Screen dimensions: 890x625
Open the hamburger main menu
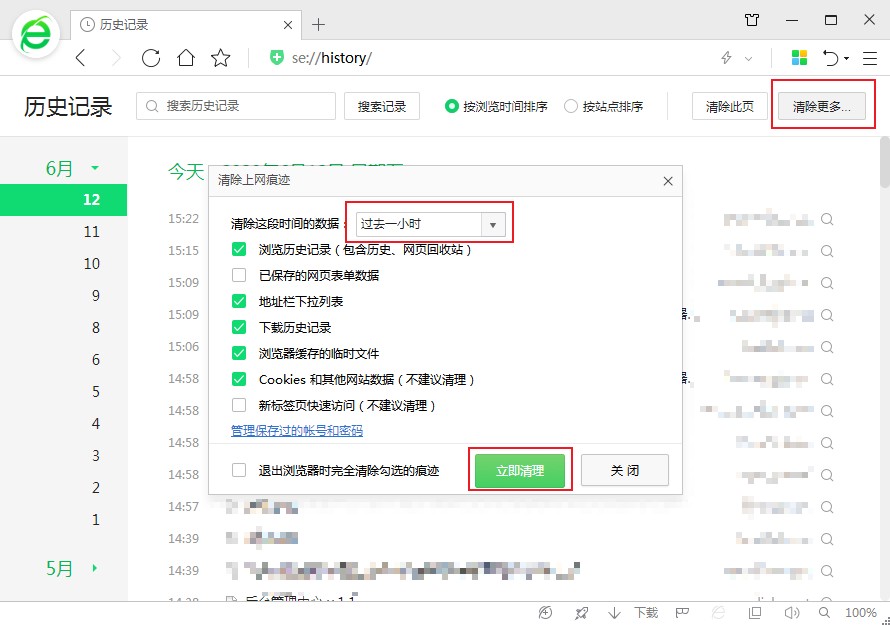tap(870, 58)
